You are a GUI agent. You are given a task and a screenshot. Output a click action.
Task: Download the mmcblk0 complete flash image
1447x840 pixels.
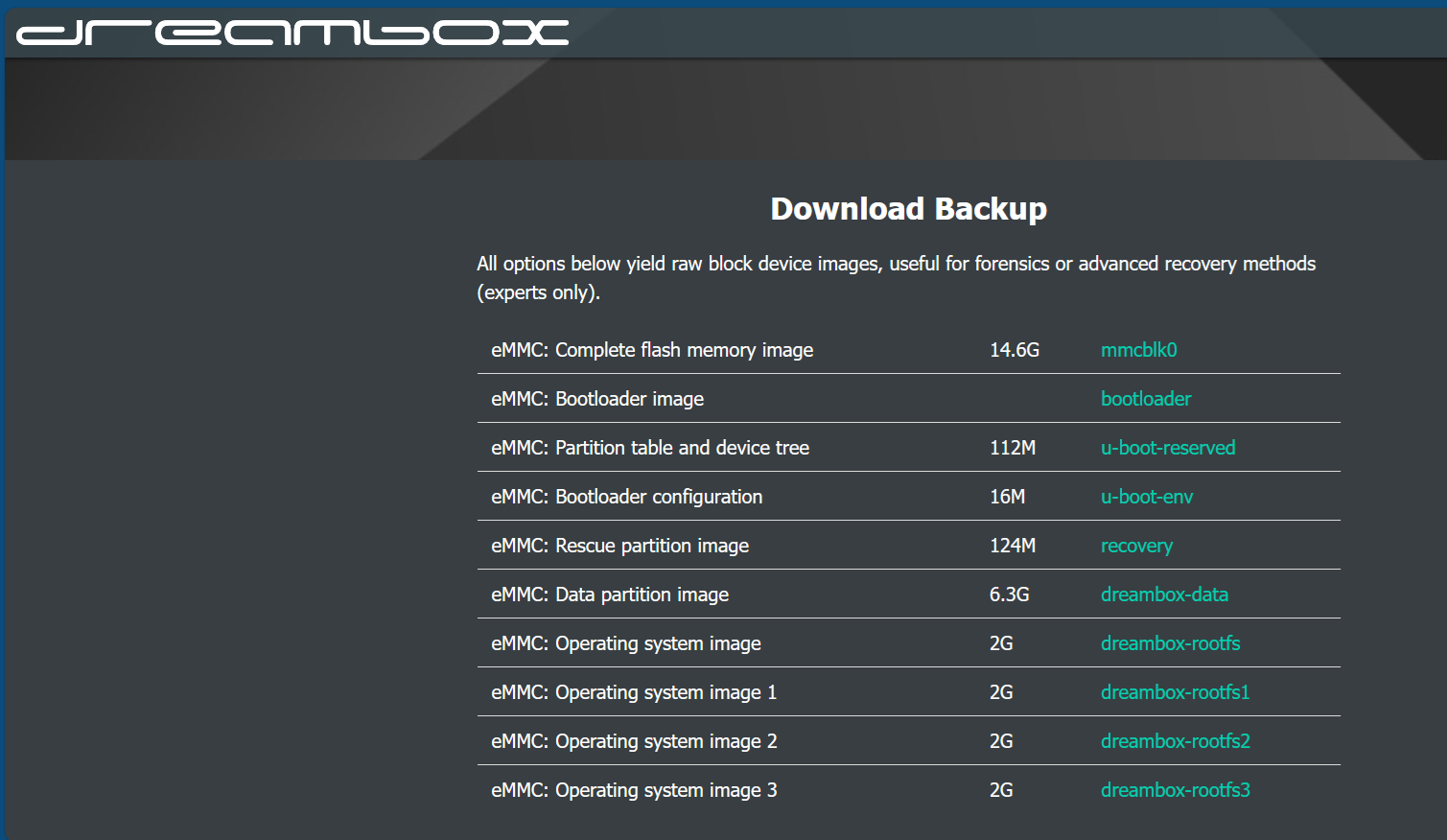[1138, 350]
